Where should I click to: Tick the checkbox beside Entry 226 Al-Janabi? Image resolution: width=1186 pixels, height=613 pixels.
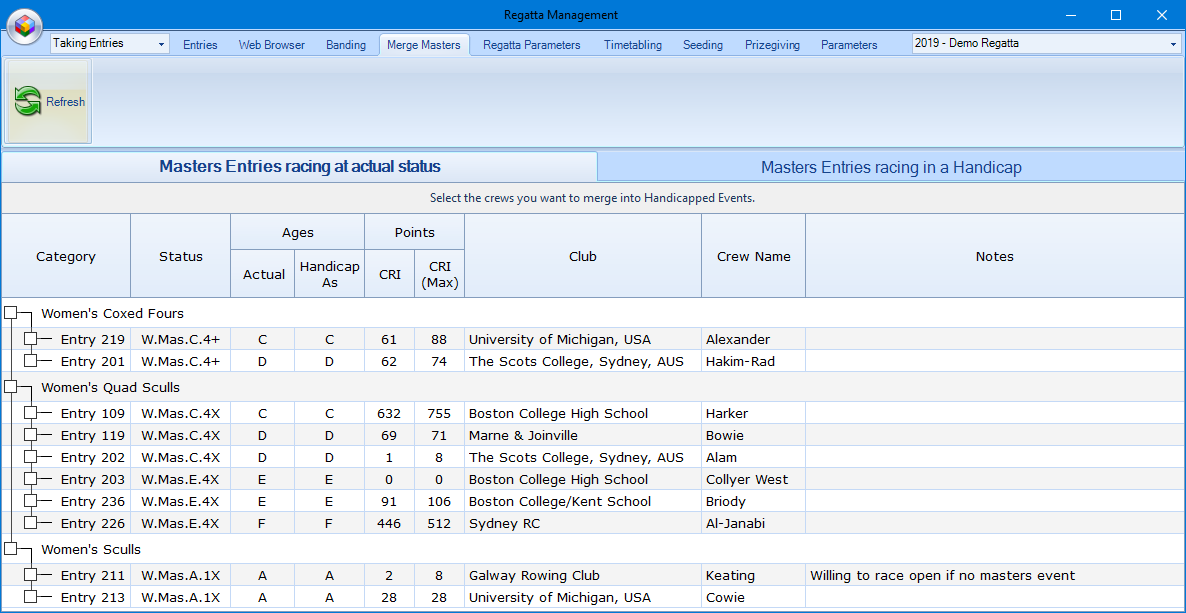point(30,523)
